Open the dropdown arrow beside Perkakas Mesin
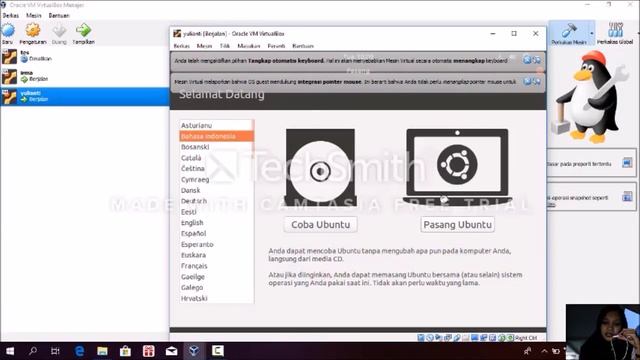 [x=591, y=33]
